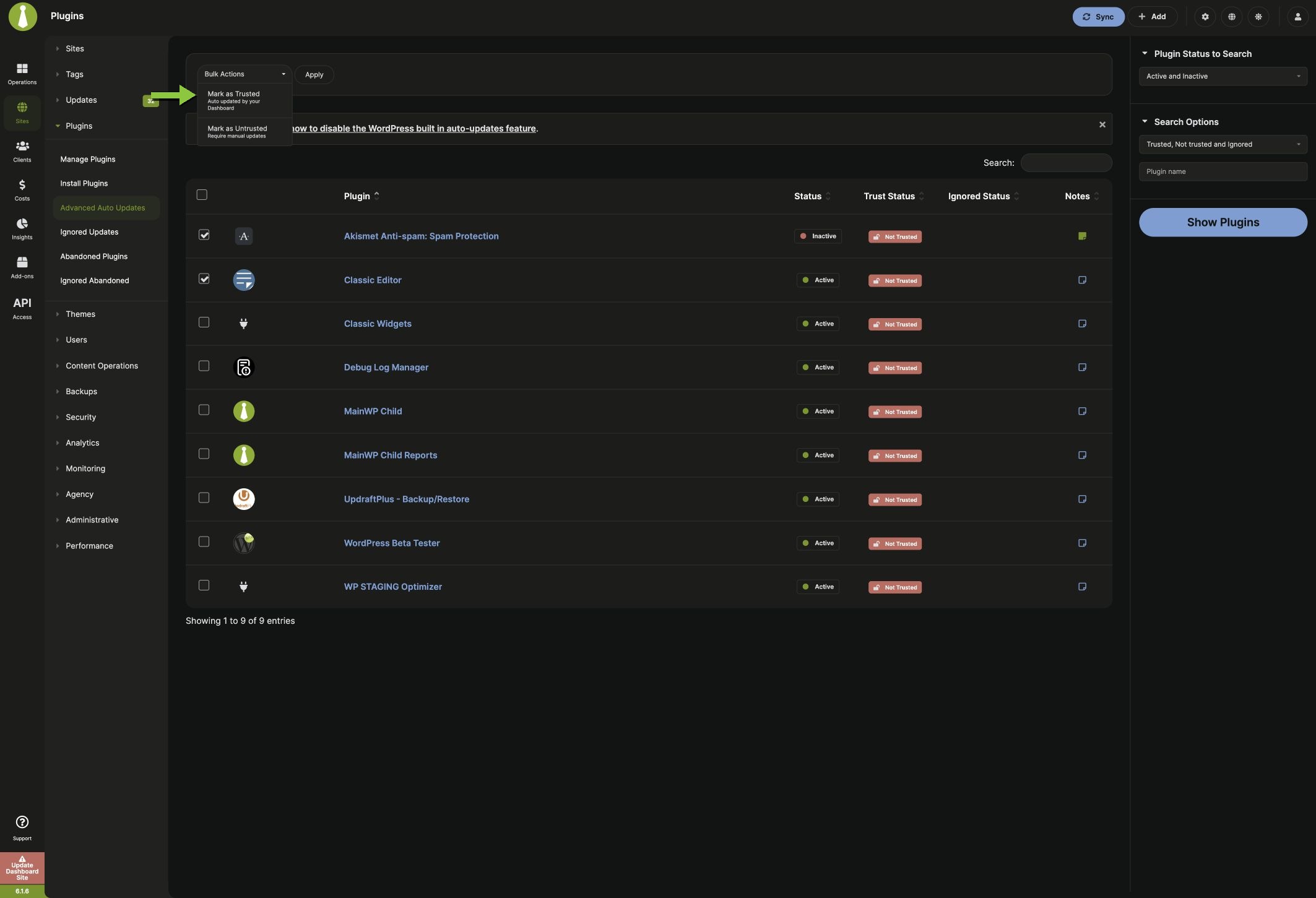Check the Classic Widgets checkbox
This screenshot has width=1316, height=898.
[204, 322]
